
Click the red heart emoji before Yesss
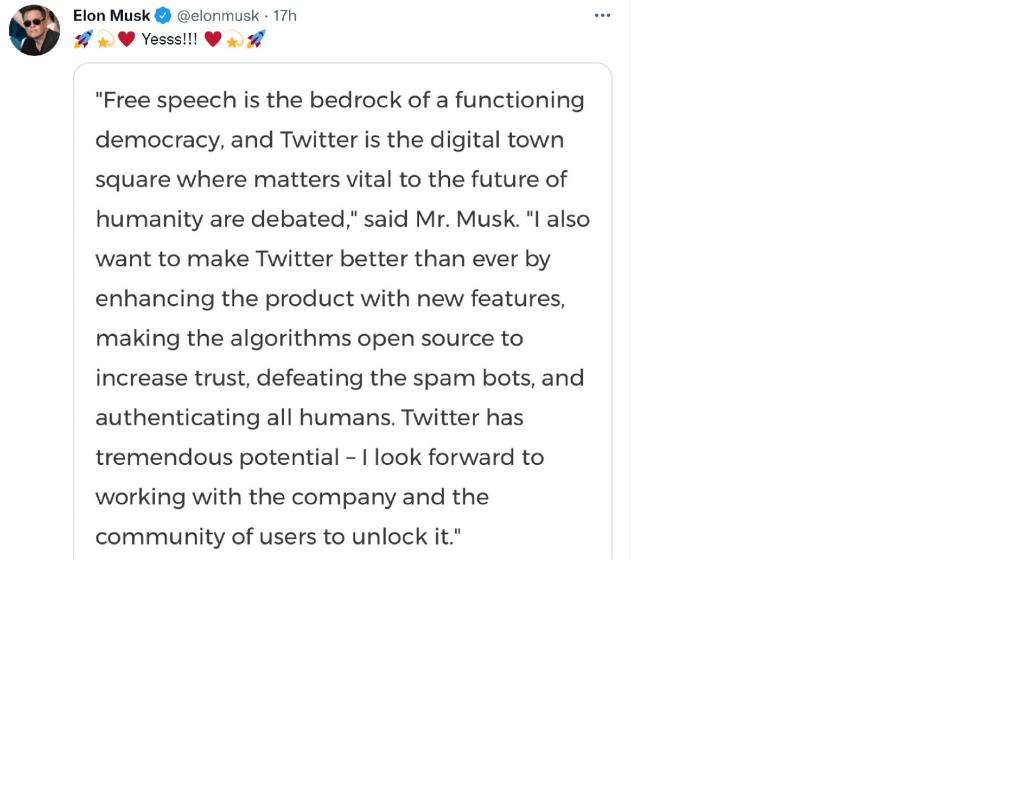tap(126, 39)
